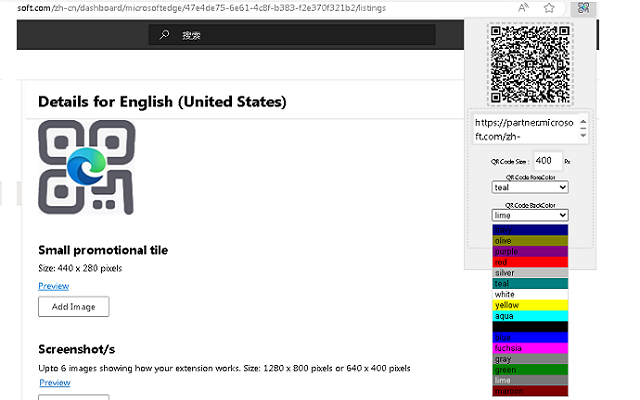Click the URL text area scroll up arrow
The height and width of the screenshot is (400, 640).
click(583, 122)
